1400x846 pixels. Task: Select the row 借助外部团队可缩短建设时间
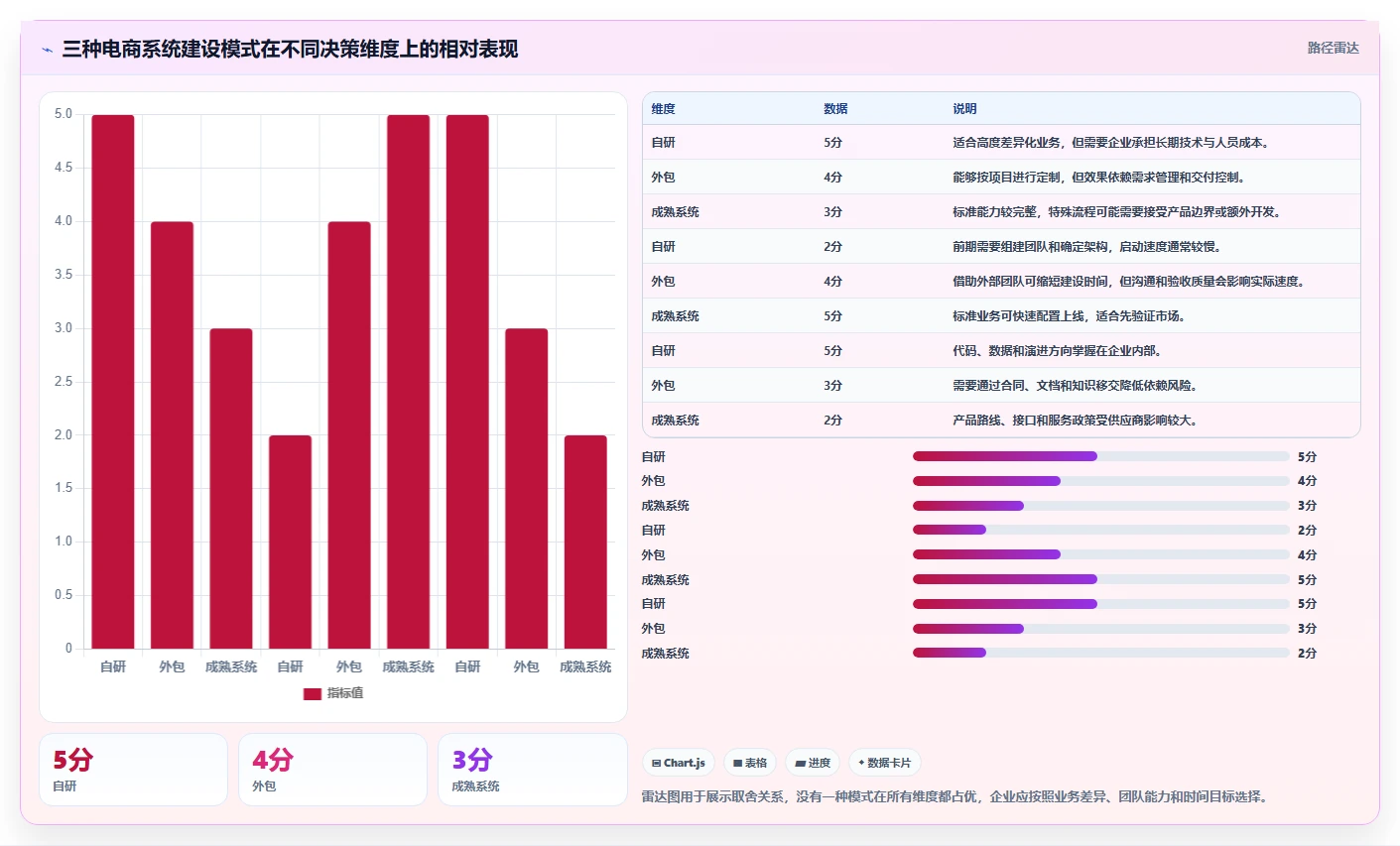pos(1001,281)
